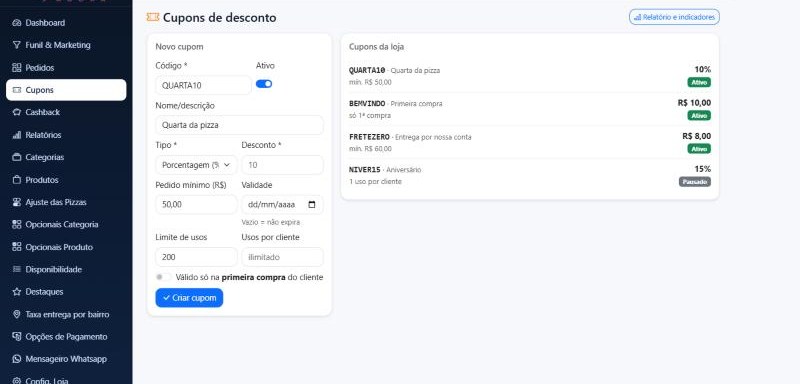Click the R$ 8,00 discount value
This screenshot has width=800, height=384.
(x=696, y=136)
